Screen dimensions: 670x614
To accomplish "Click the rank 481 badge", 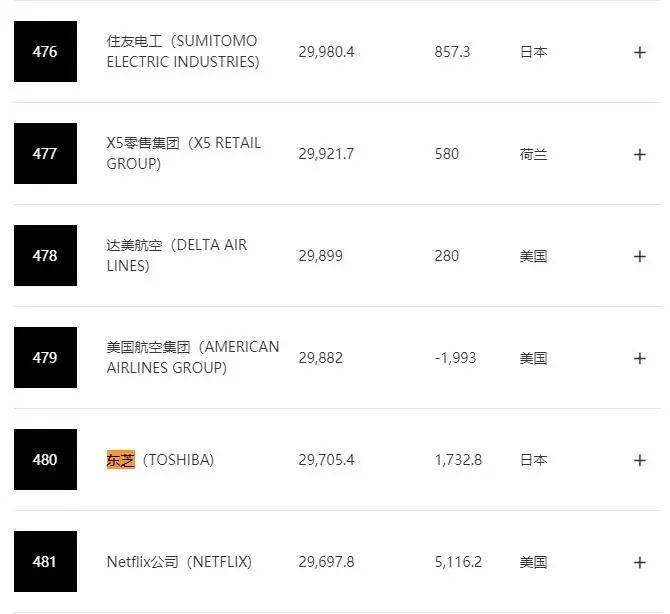I will pyautogui.click(x=45, y=562).
